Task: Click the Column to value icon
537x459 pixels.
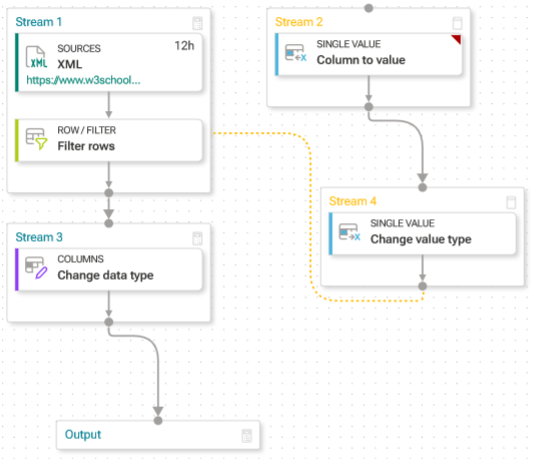Action: [296, 53]
